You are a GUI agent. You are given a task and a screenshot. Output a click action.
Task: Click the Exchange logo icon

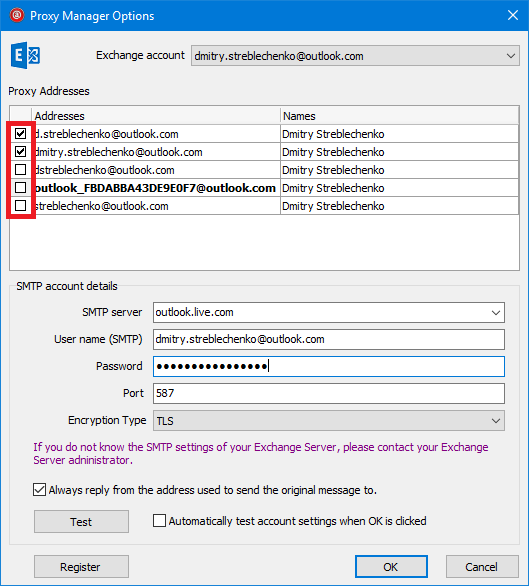click(25, 55)
